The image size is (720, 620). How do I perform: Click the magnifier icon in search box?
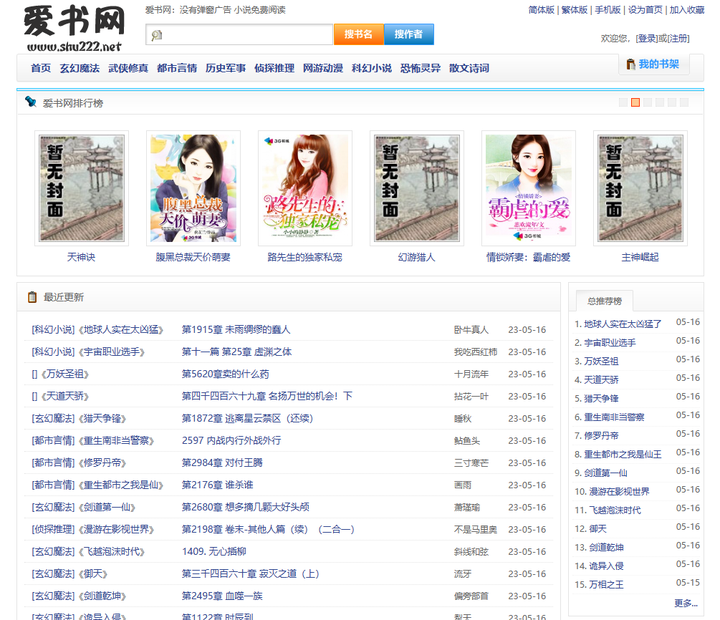coord(157,35)
